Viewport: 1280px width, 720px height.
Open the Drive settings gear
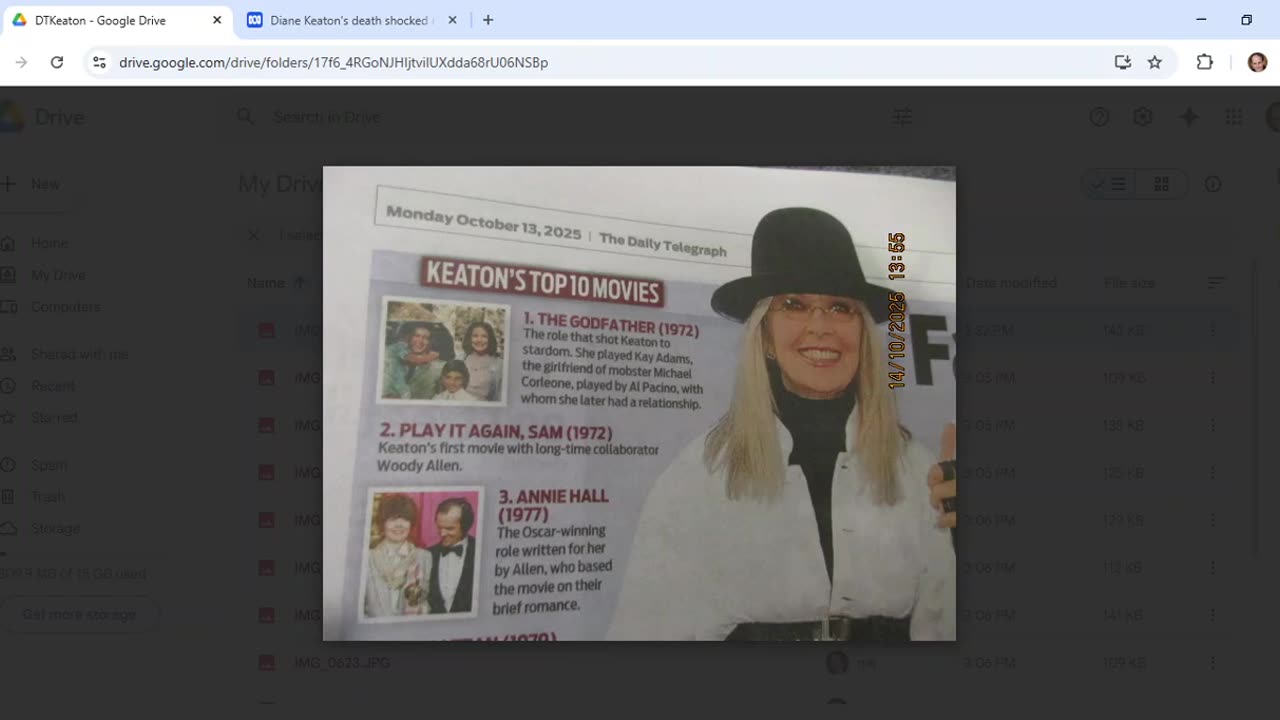(x=1143, y=117)
